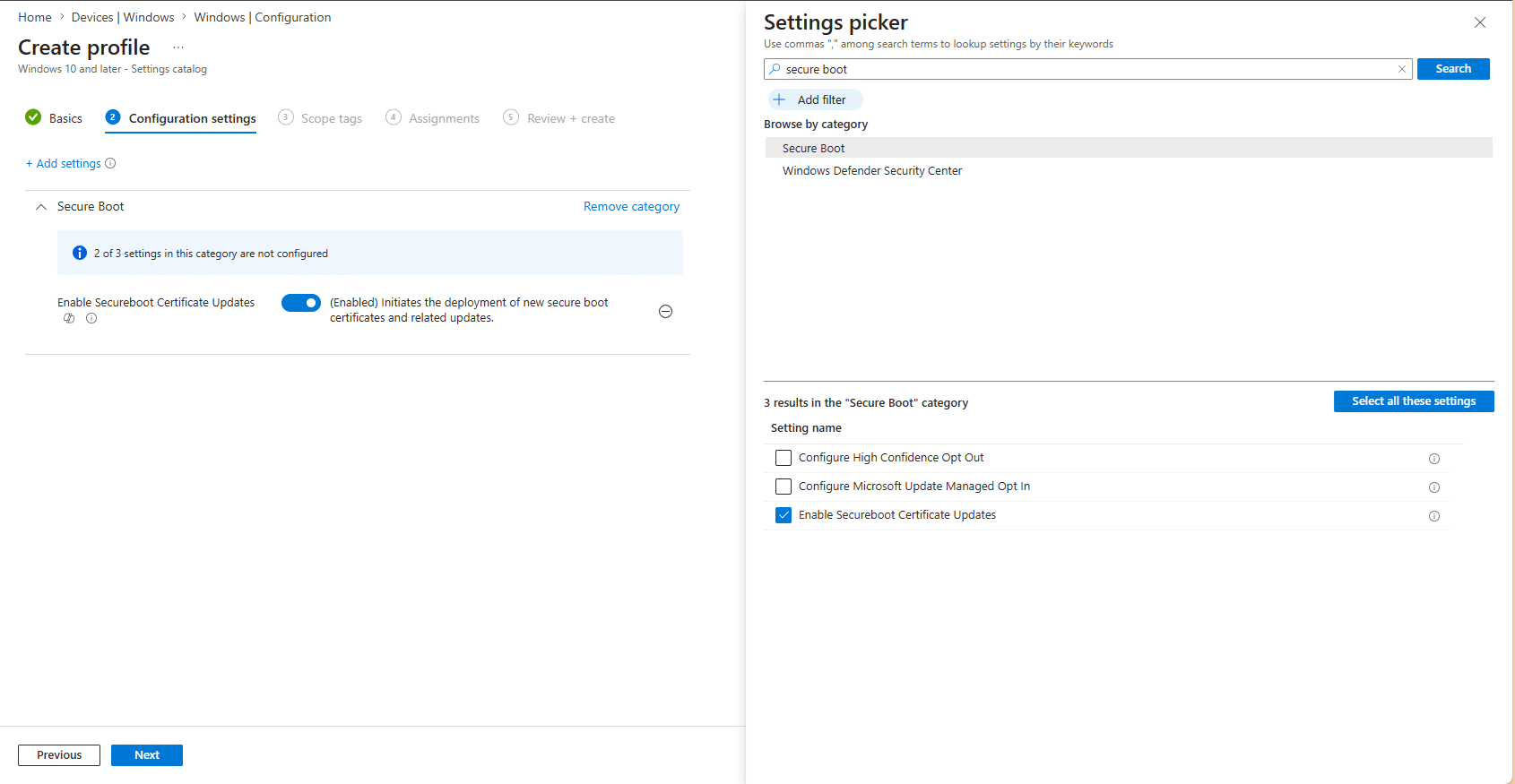Click the info icon under Enable Secureboot Certificate Updates label
Image resolution: width=1515 pixels, height=784 pixels.
[91, 318]
